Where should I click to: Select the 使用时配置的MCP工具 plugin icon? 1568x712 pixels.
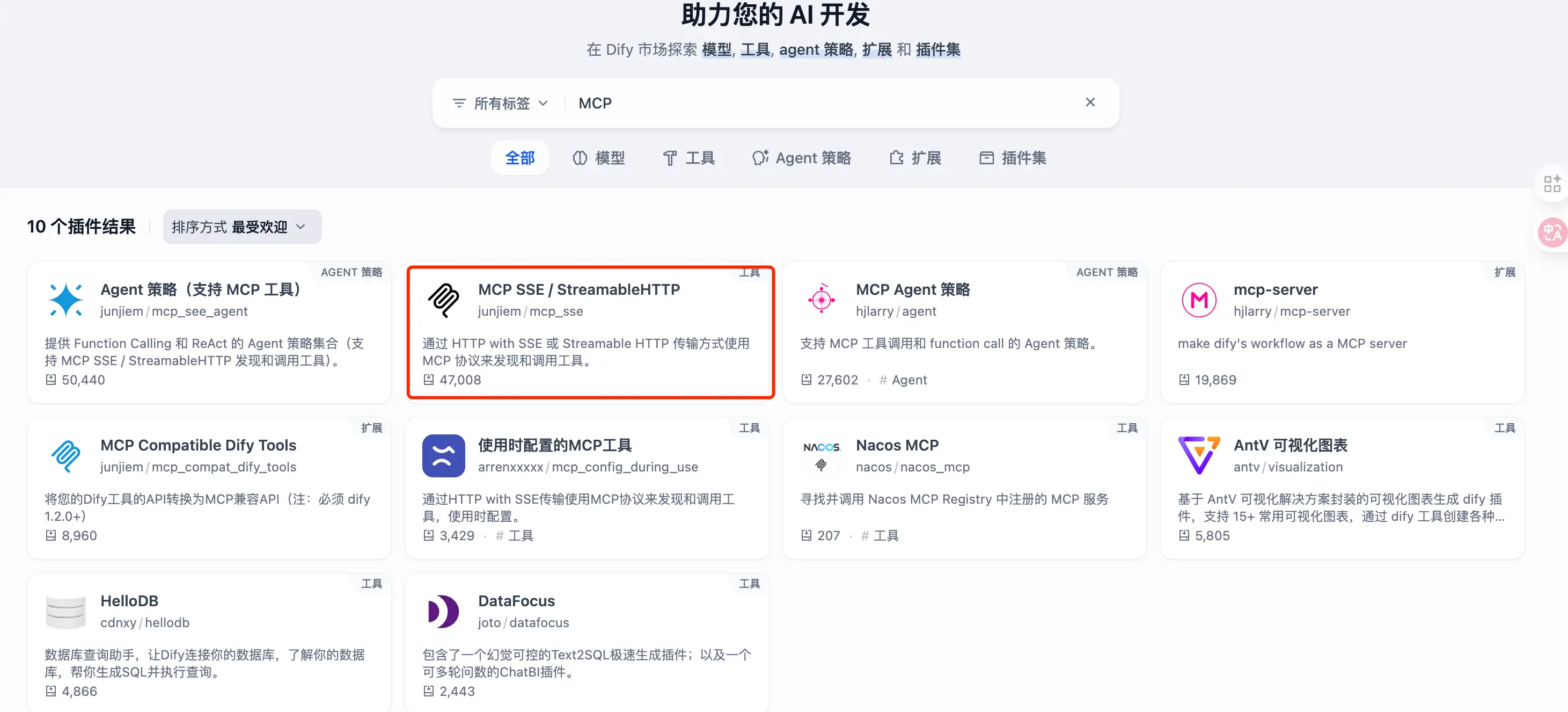[x=443, y=455]
